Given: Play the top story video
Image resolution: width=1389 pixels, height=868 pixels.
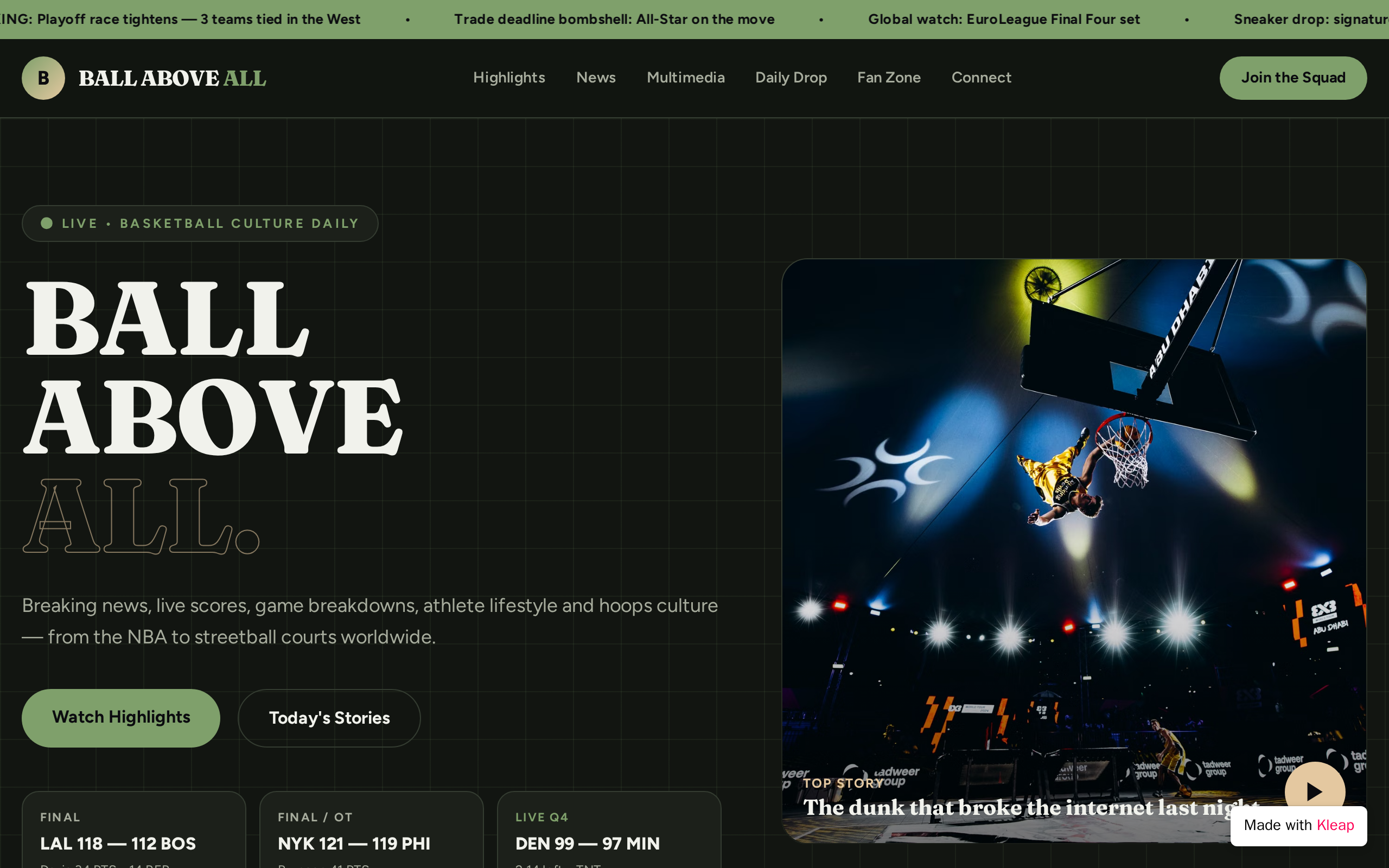Looking at the screenshot, I should point(1314,791).
